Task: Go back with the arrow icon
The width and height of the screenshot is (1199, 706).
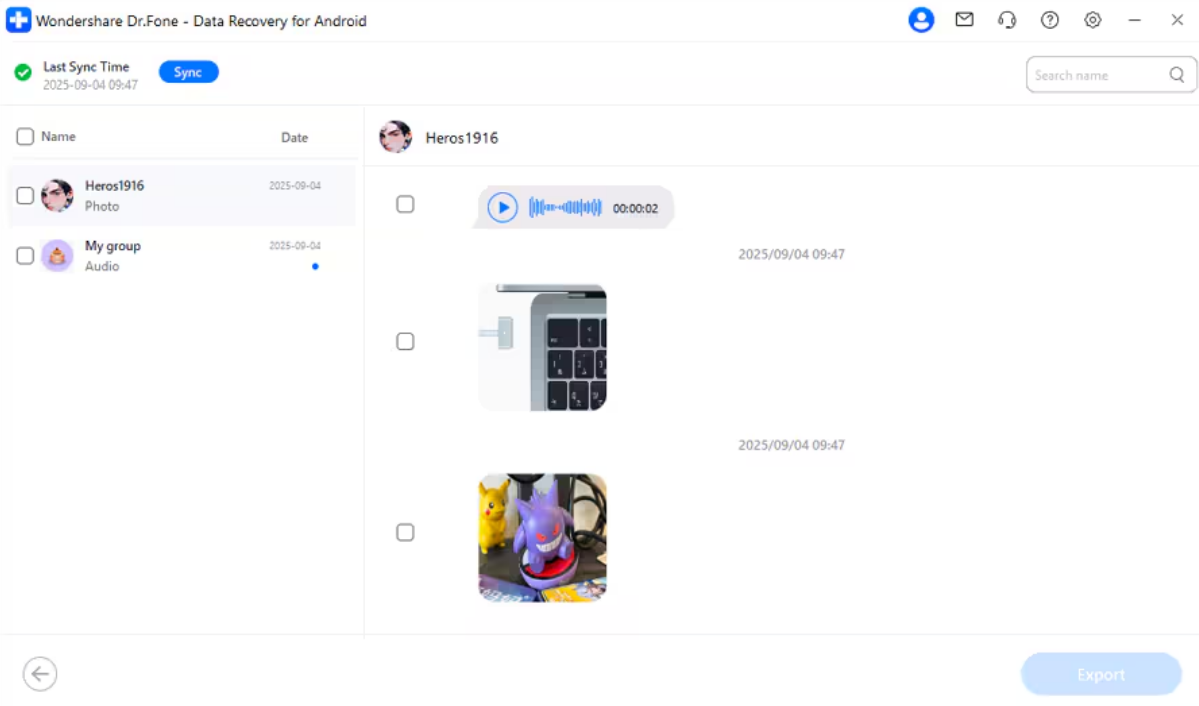Action: pos(40,674)
